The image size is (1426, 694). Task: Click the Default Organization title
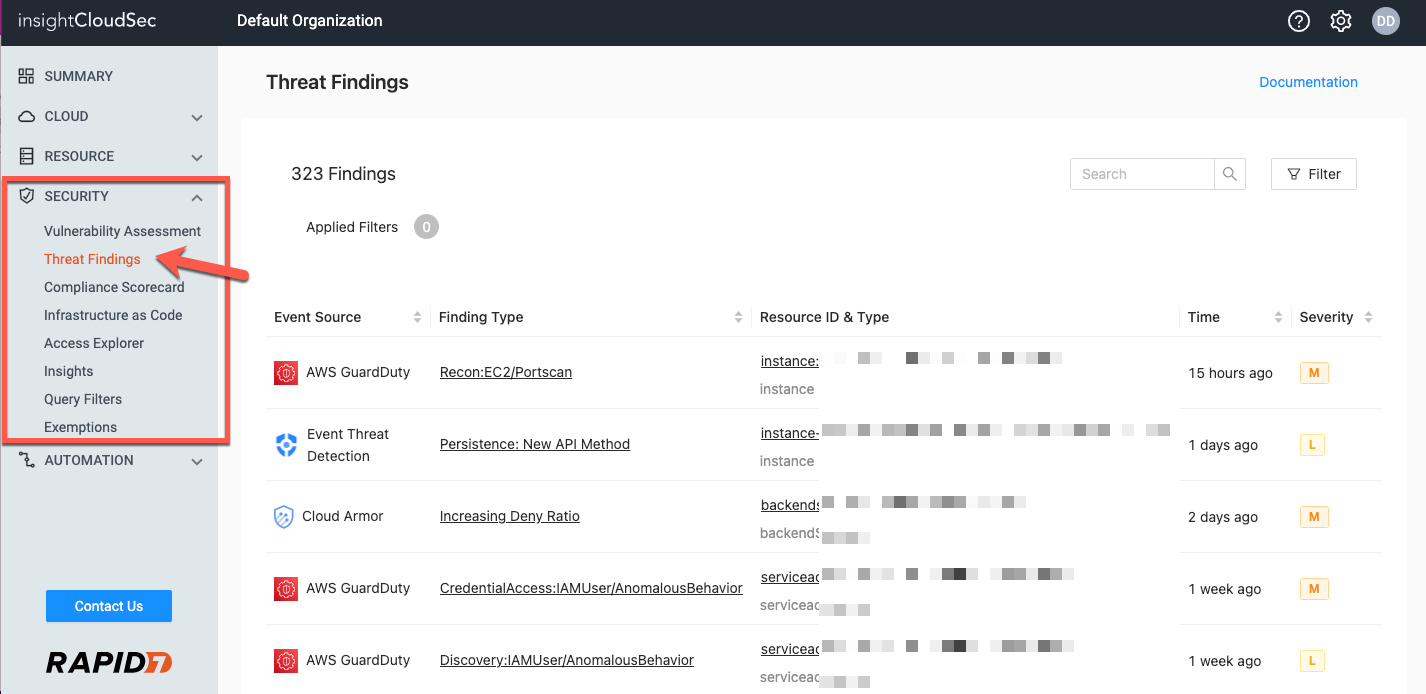pyautogui.click(x=309, y=20)
